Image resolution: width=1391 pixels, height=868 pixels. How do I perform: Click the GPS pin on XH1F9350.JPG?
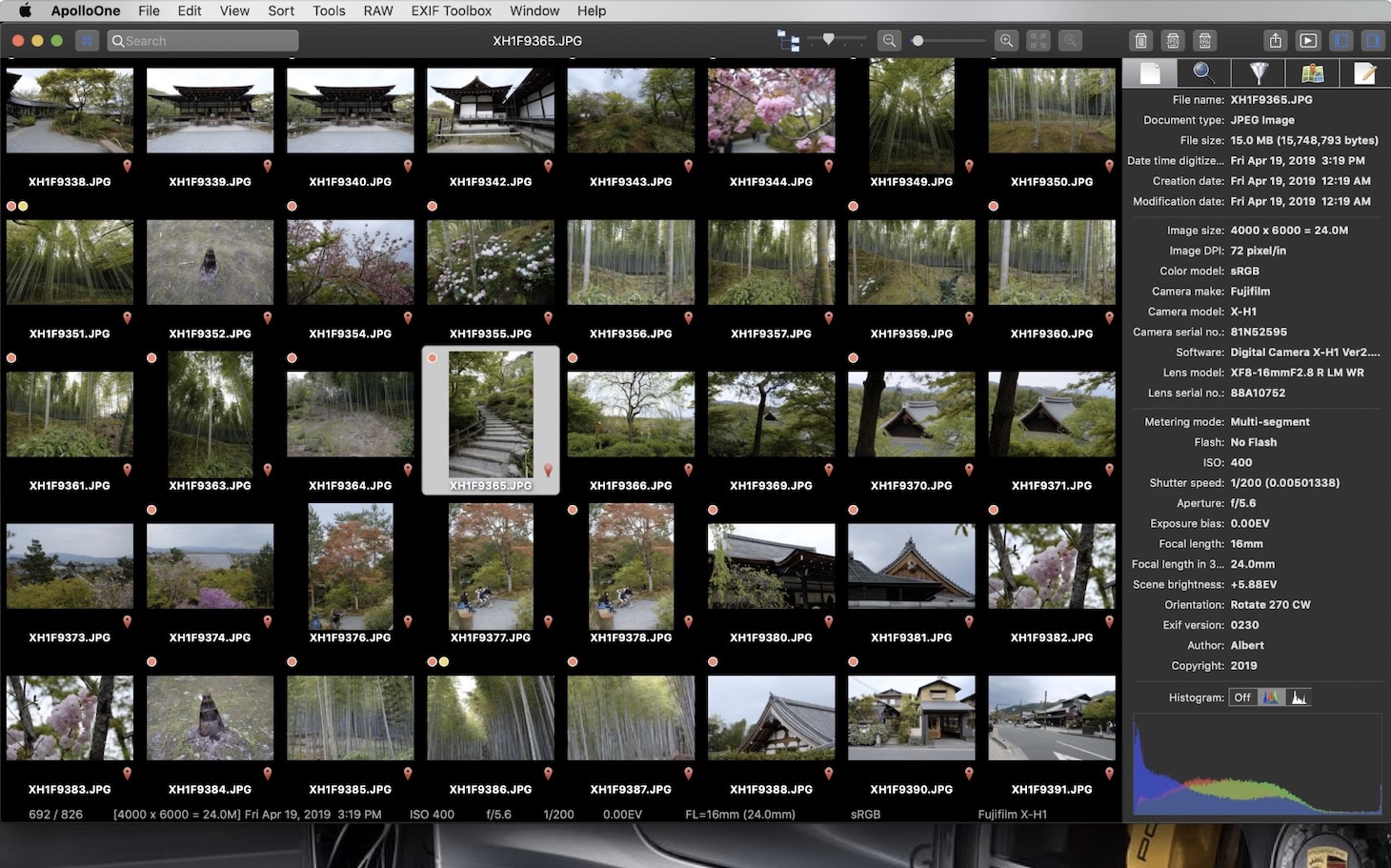[1109, 166]
